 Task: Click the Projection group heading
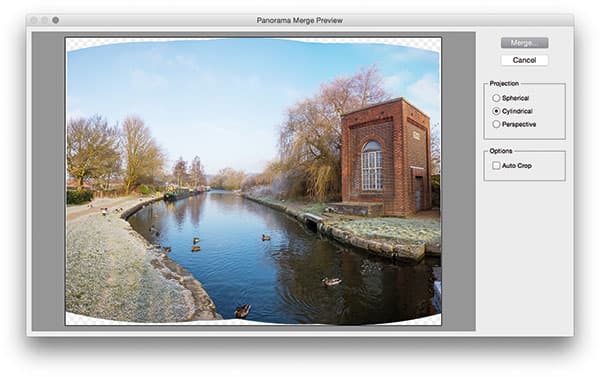(x=504, y=83)
